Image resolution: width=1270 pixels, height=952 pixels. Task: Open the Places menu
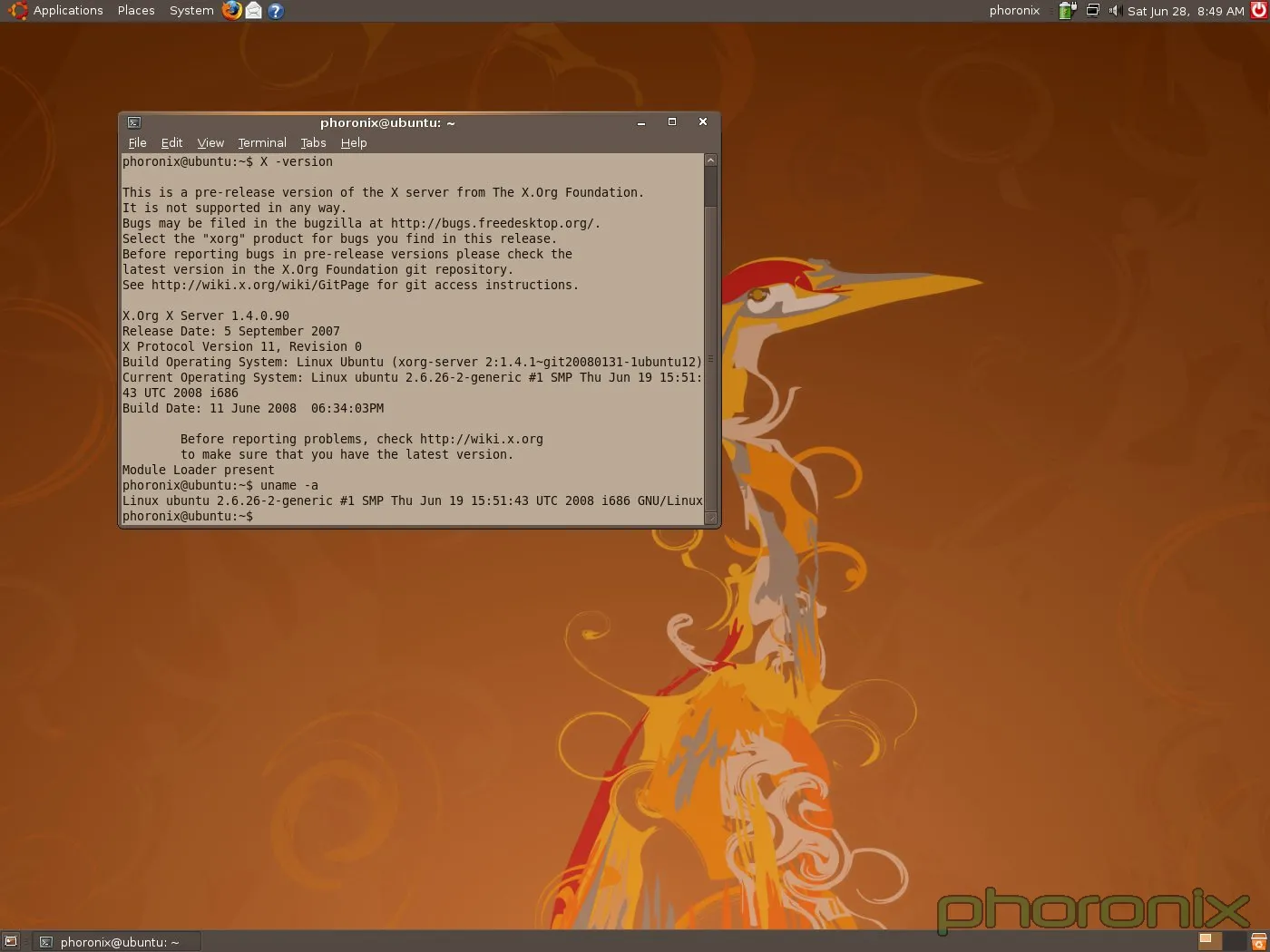(136, 11)
